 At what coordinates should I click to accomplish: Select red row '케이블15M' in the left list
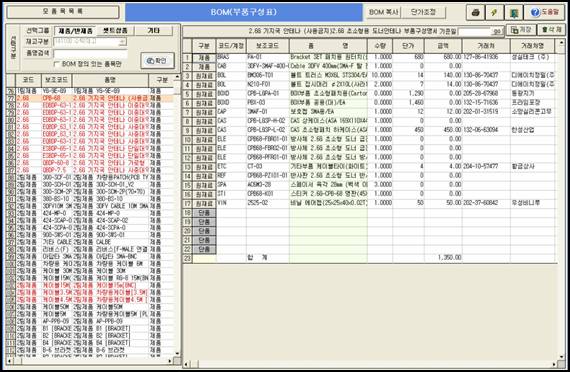(90, 285)
